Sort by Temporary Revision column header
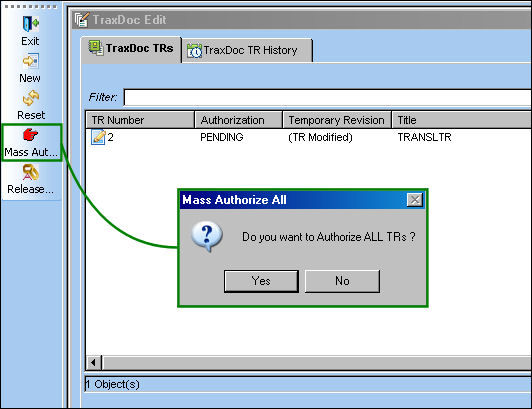The height and width of the screenshot is (409, 532). tap(337, 120)
